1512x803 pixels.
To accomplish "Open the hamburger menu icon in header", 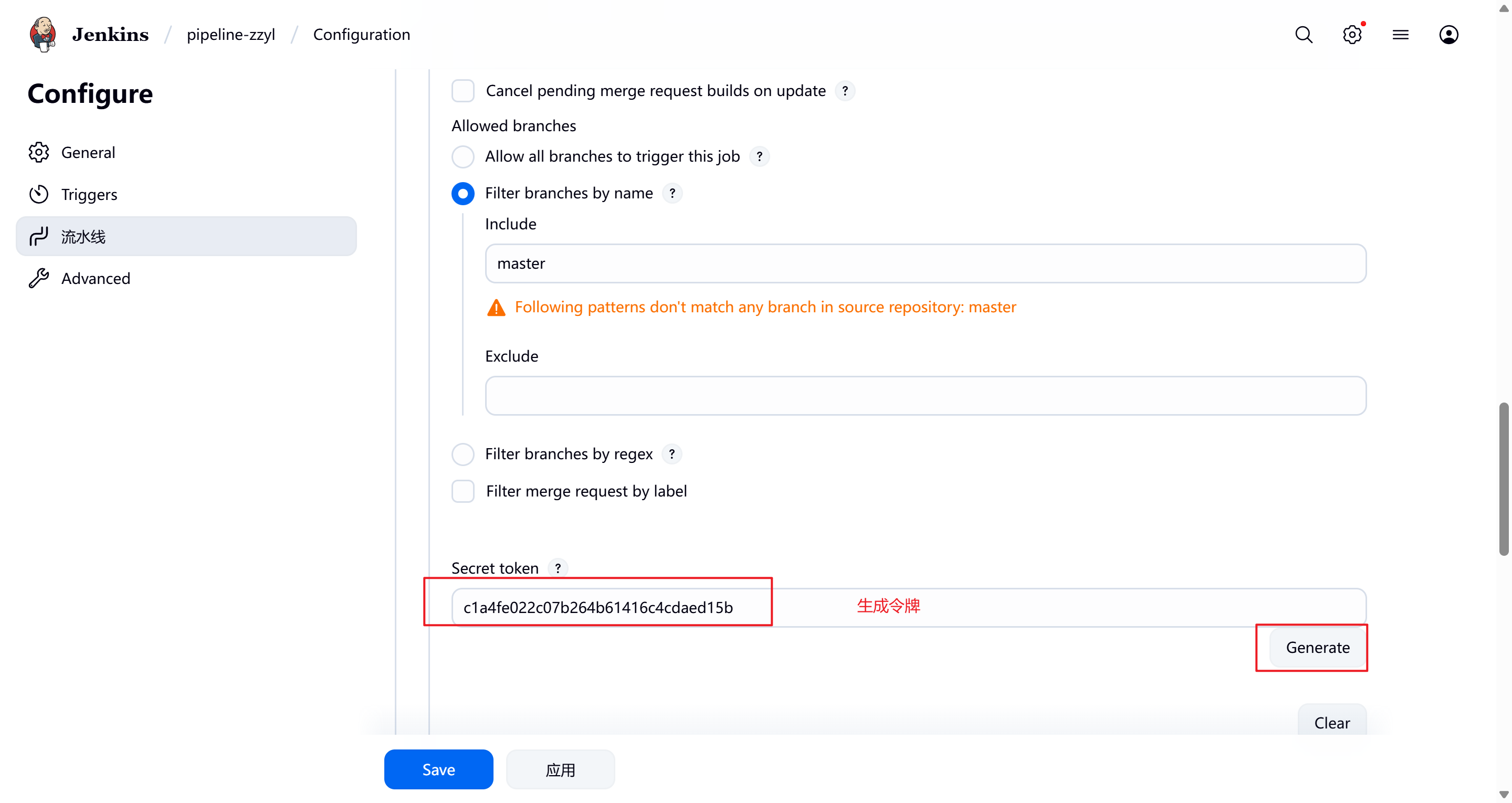I will (1401, 35).
